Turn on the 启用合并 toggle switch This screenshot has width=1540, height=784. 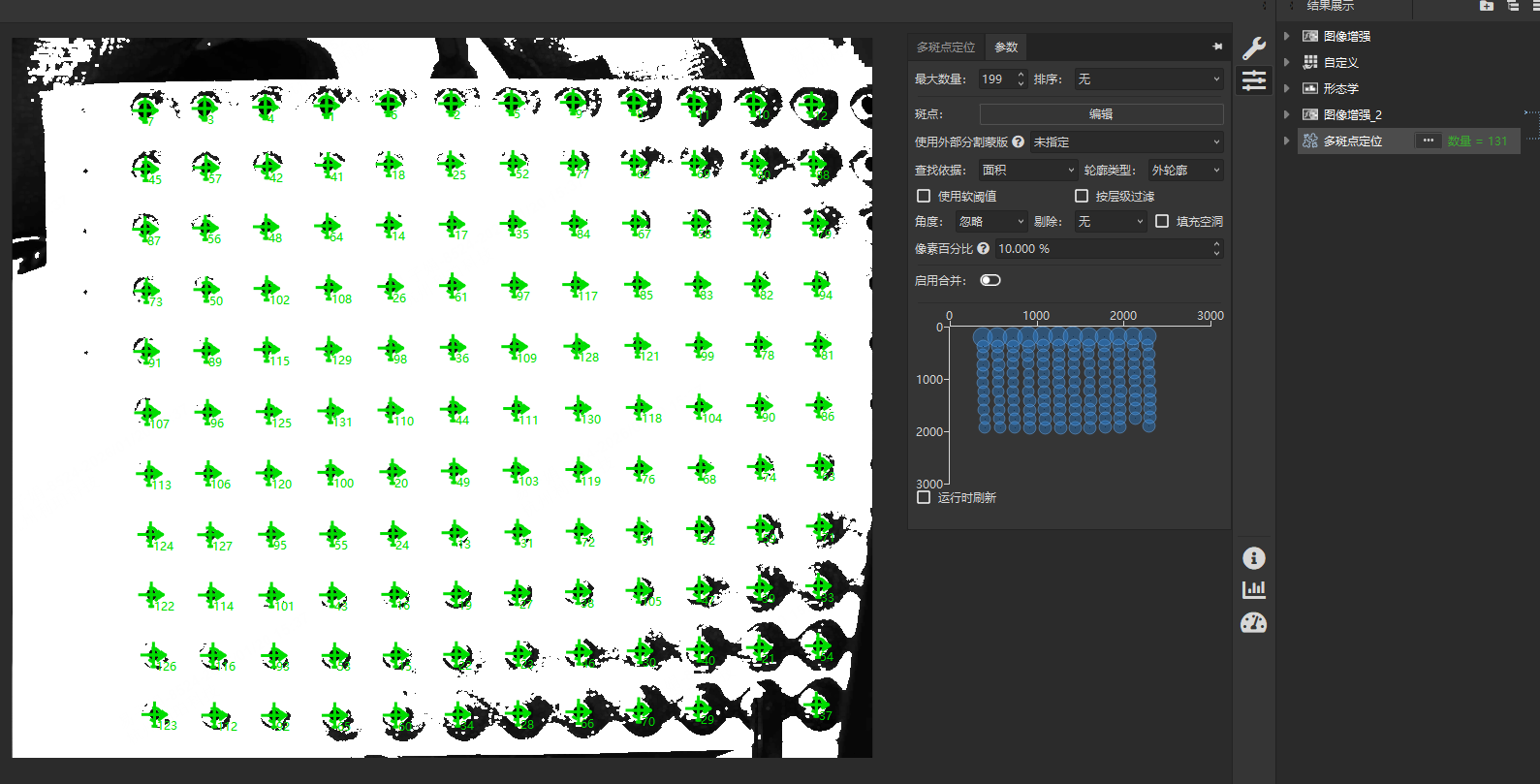[x=990, y=281]
